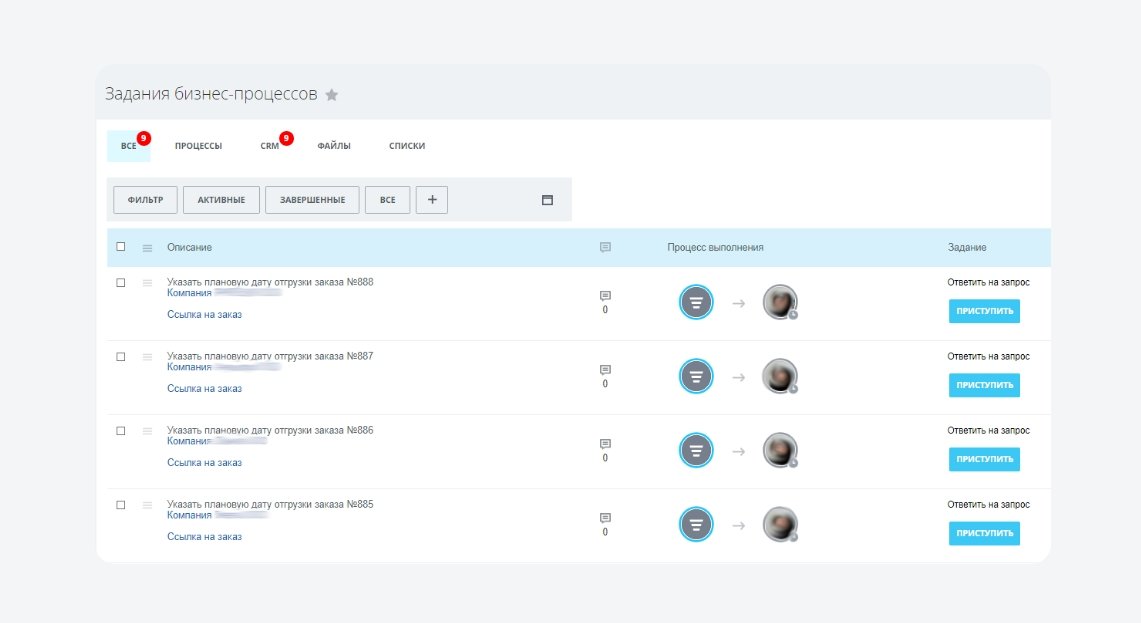Click ПРИСТУПИТЬ for order №885
Image resolution: width=1141 pixels, height=623 pixels.
pos(985,534)
